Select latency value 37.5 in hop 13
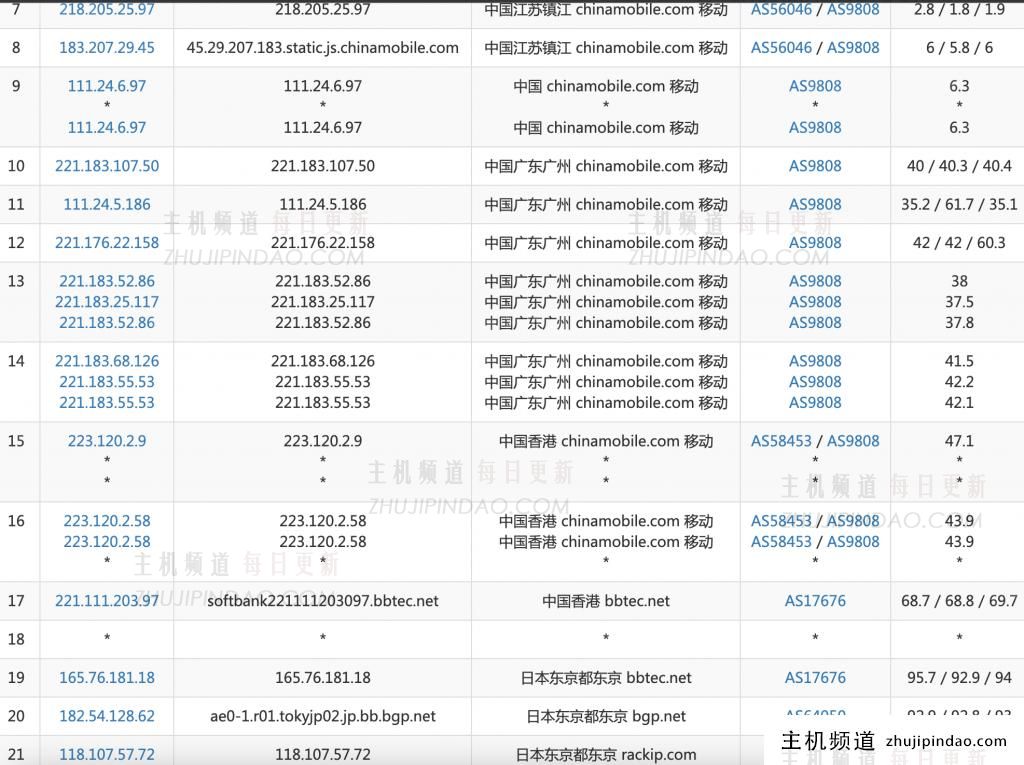The width and height of the screenshot is (1024, 765). click(x=959, y=302)
